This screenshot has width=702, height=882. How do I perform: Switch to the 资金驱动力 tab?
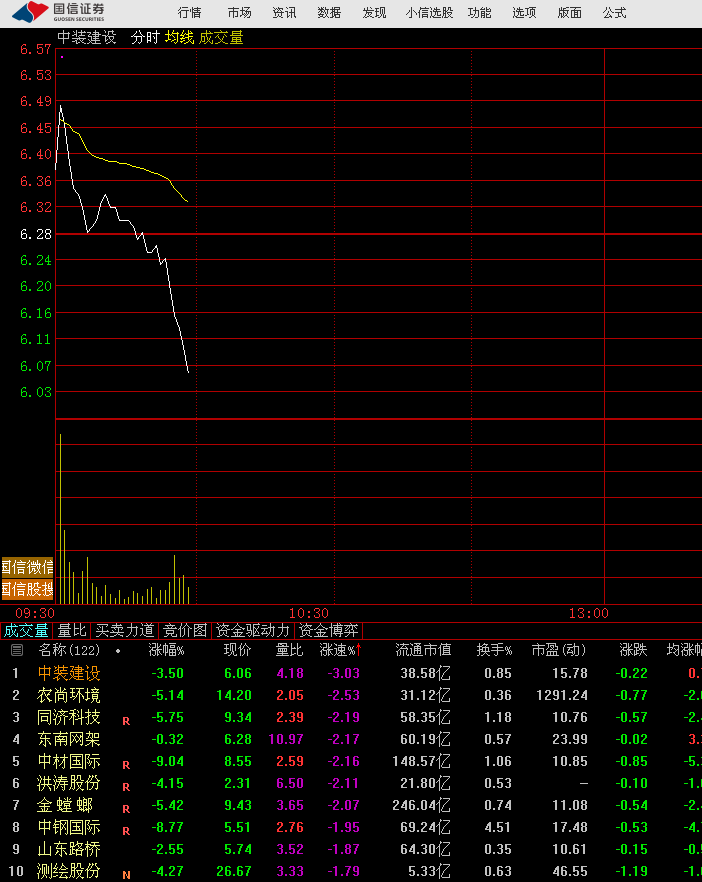coord(253,631)
